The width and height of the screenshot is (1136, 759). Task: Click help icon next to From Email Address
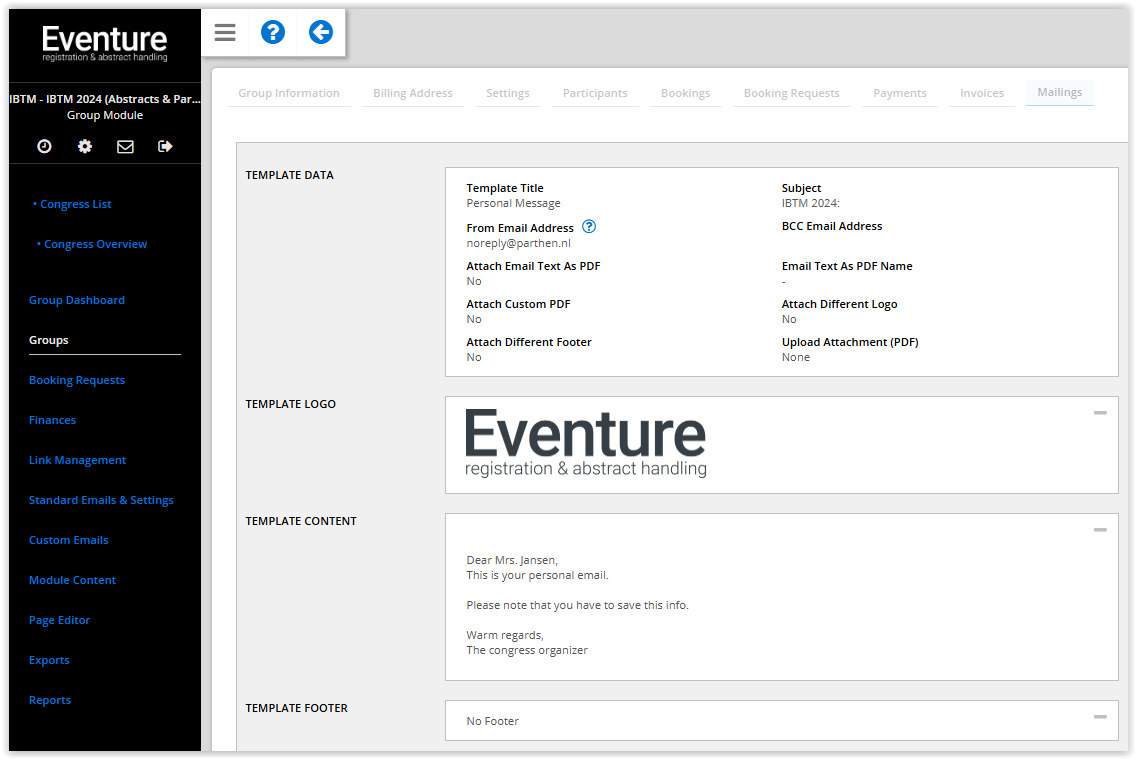[589, 227]
